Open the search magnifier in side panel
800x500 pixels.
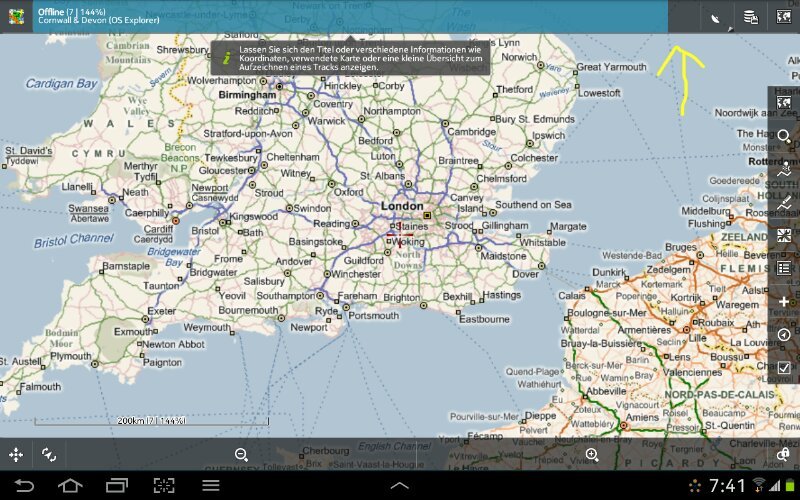[x=784, y=136]
